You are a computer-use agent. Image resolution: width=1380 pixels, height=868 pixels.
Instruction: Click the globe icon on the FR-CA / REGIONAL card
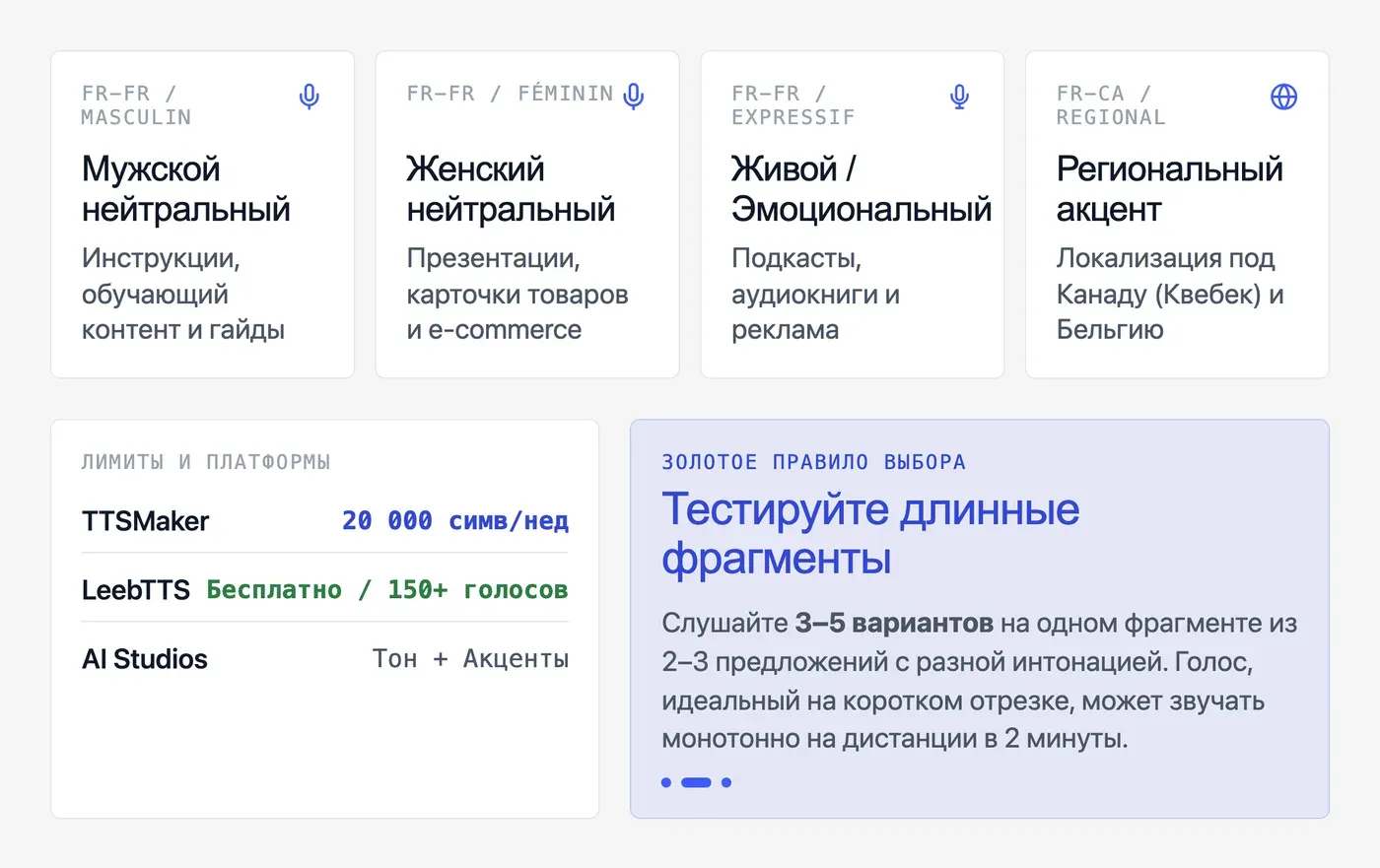(x=1284, y=97)
